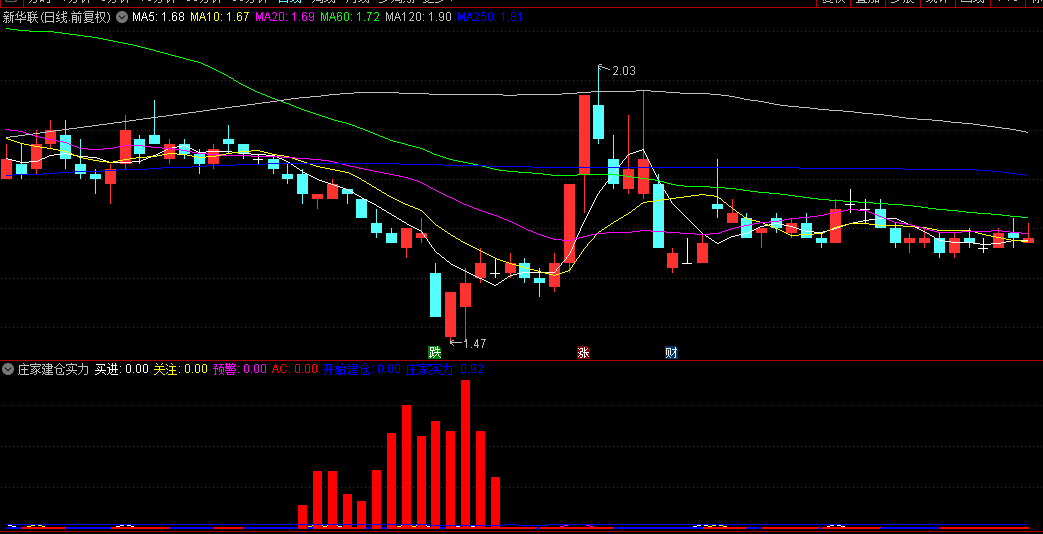Select the red candle at 1.47 low

point(450,314)
